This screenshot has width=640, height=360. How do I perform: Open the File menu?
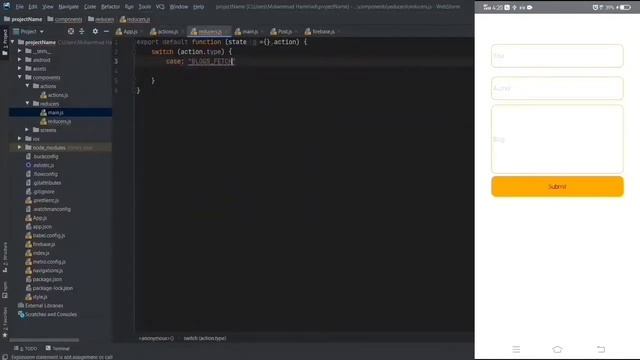[20, 7]
